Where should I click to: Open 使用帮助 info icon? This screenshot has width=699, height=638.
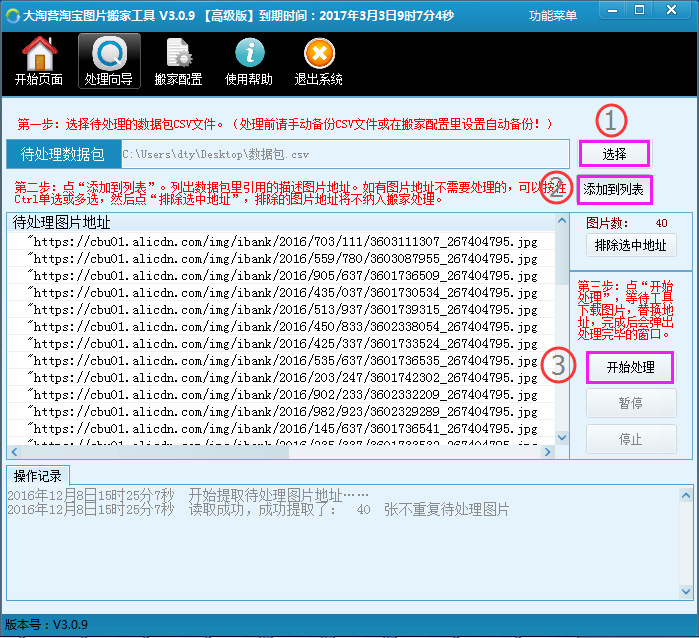click(x=249, y=61)
